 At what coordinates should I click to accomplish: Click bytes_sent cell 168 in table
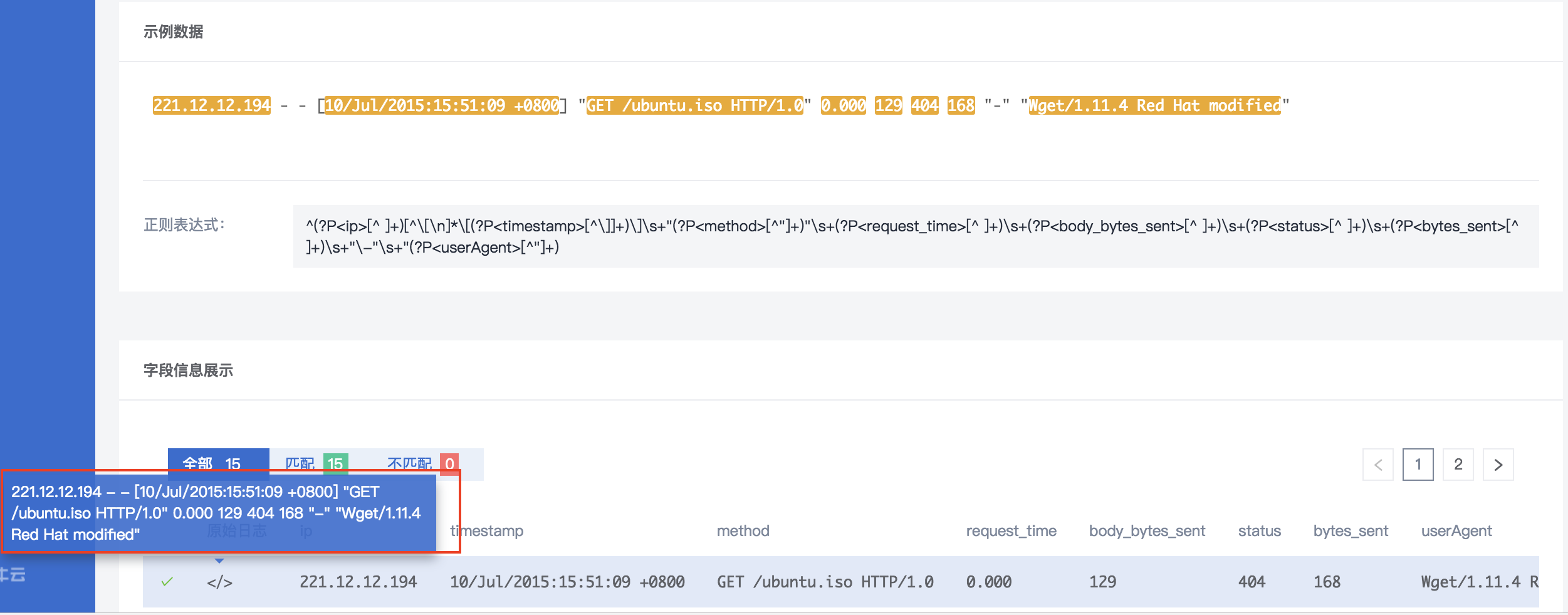[1327, 582]
